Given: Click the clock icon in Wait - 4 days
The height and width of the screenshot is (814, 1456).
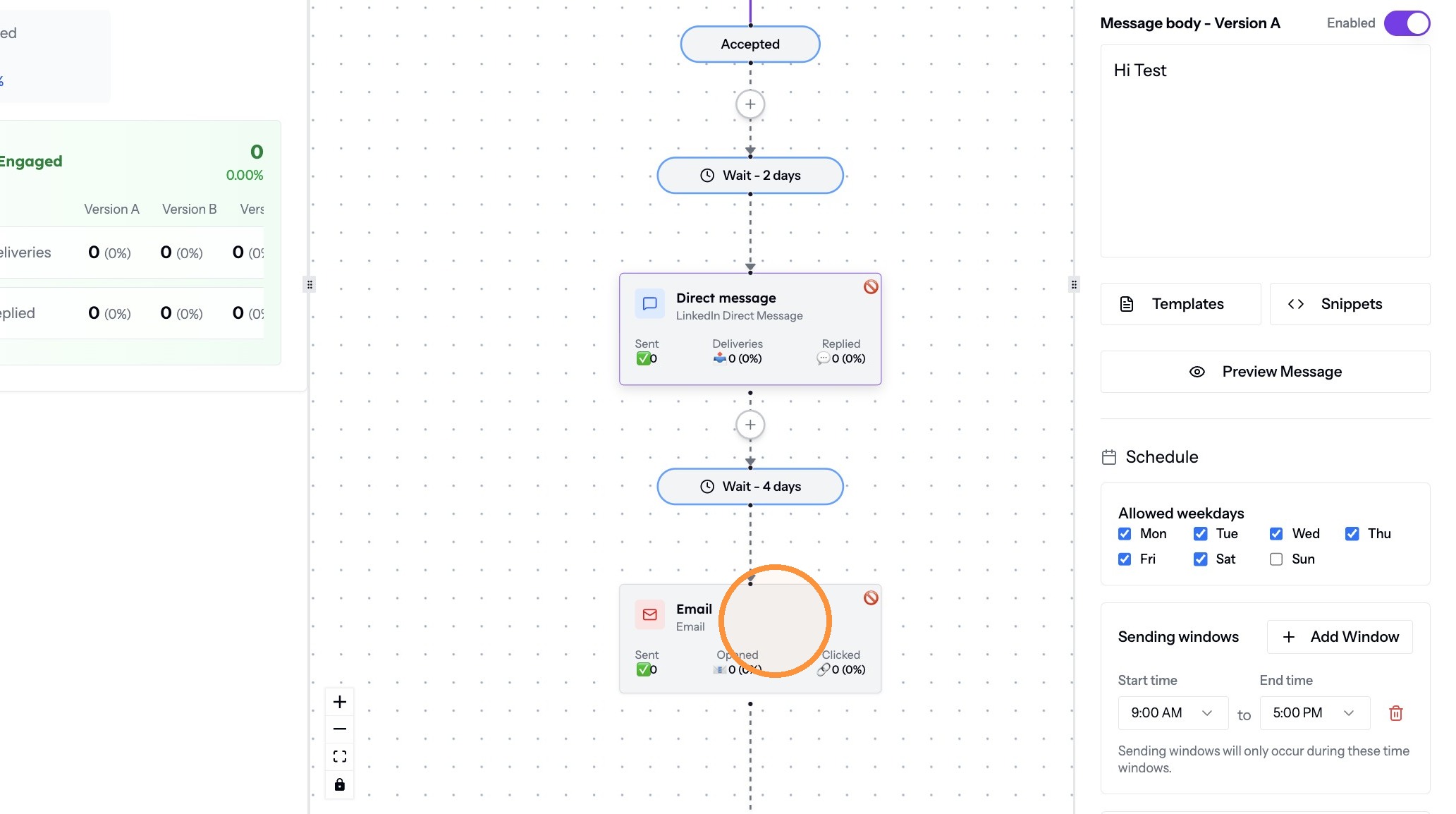Looking at the screenshot, I should point(707,487).
